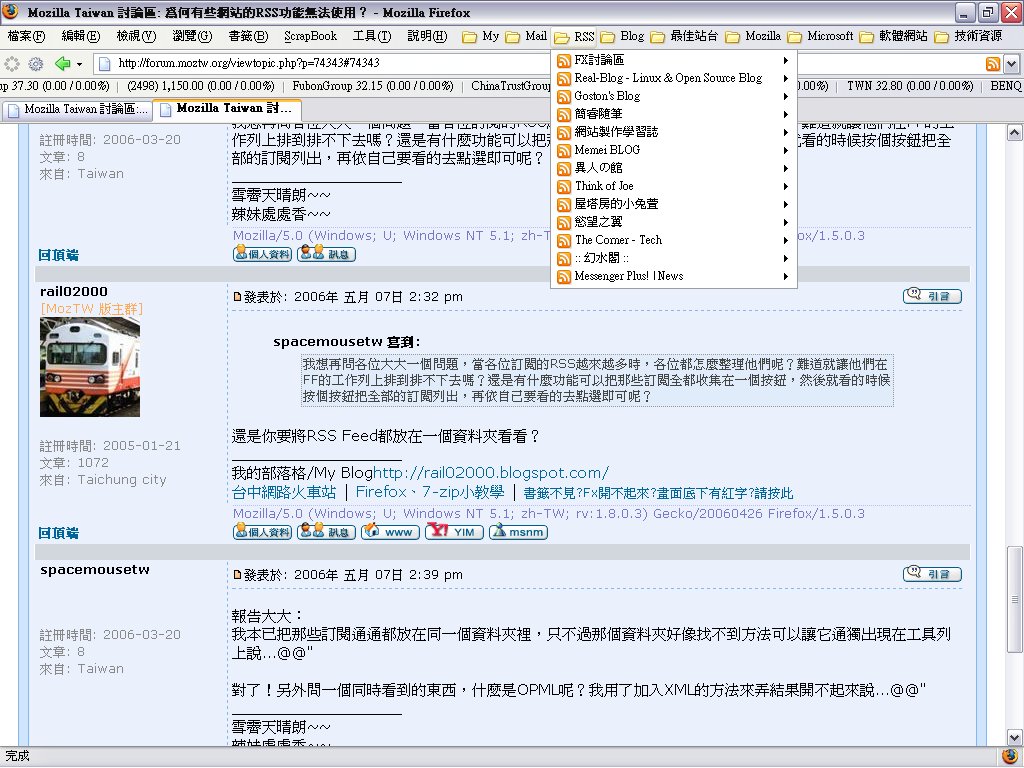Image resolution: width=1024 pixels, height=768 pixels.
Task: Expand the FX討論區 feed submenu
Action: click(x=786, y=60)
